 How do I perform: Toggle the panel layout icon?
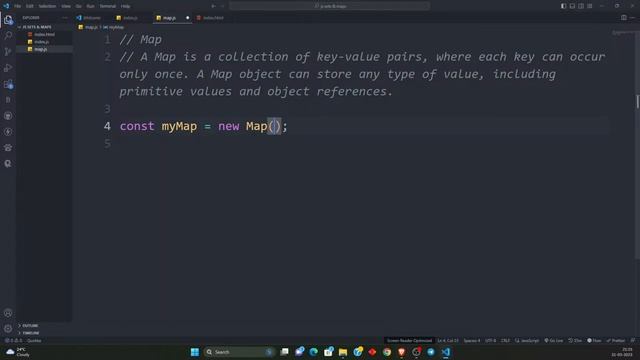pos(572,6)
